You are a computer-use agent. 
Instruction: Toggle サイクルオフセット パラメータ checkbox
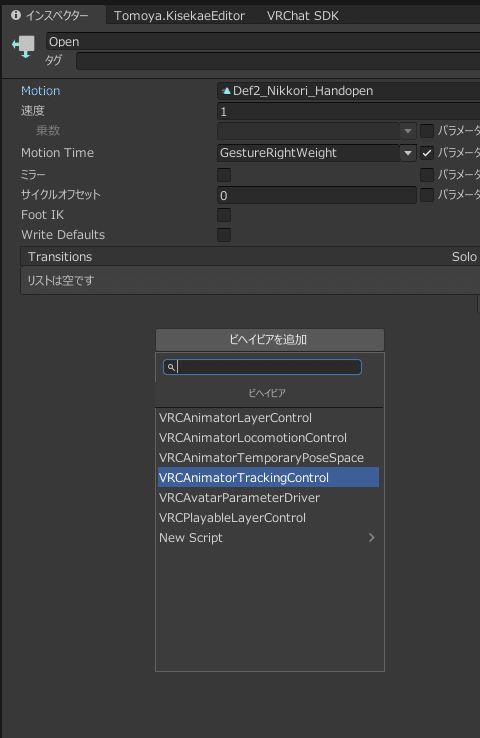427,195
